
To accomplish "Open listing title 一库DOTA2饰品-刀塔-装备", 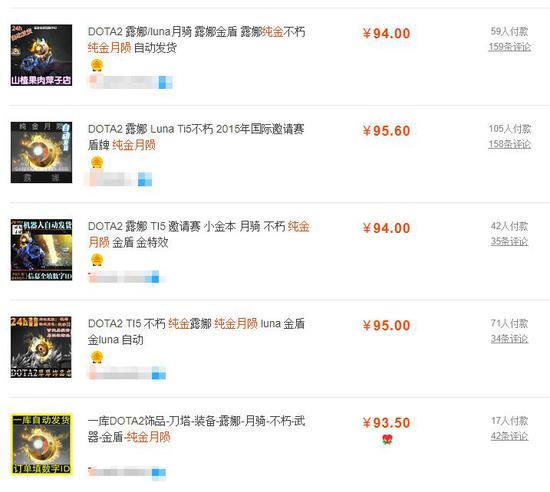I will click(196, 429).
